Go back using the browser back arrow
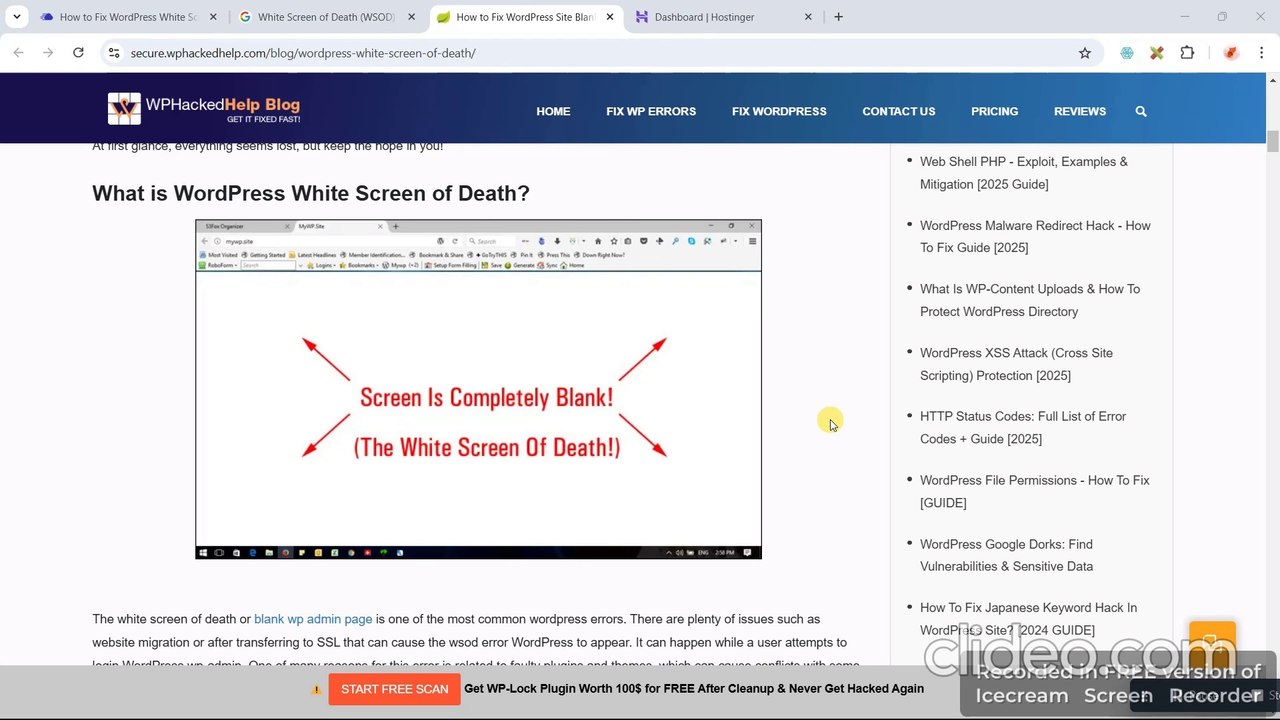This screenshot has width=1280, height=720. 18,53
